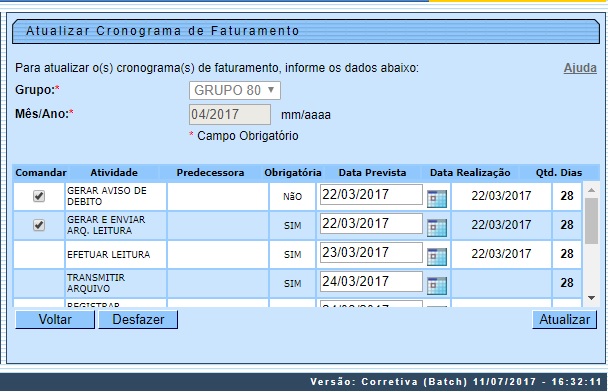Click the table scrollbar up arrow
This screenshot has height=392, width=608.
pos(591,190)
